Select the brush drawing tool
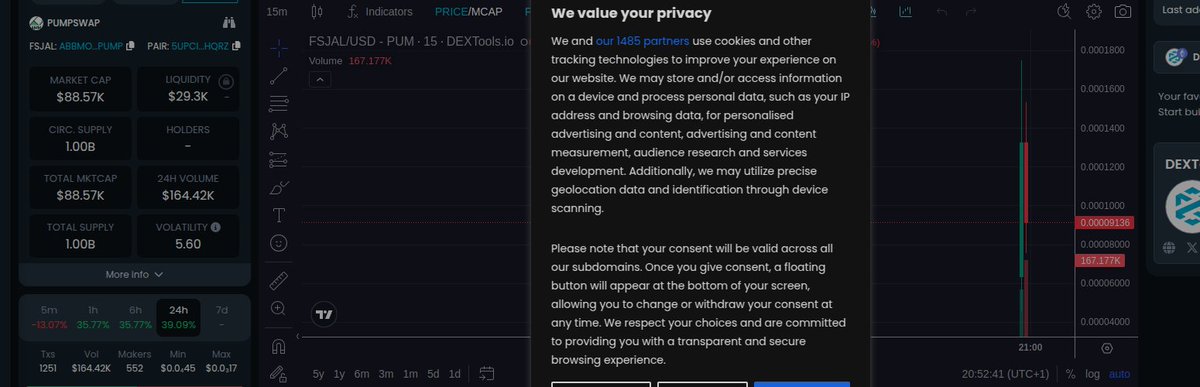The width and height of the screenshot is (1200, 387). point(279,187)
